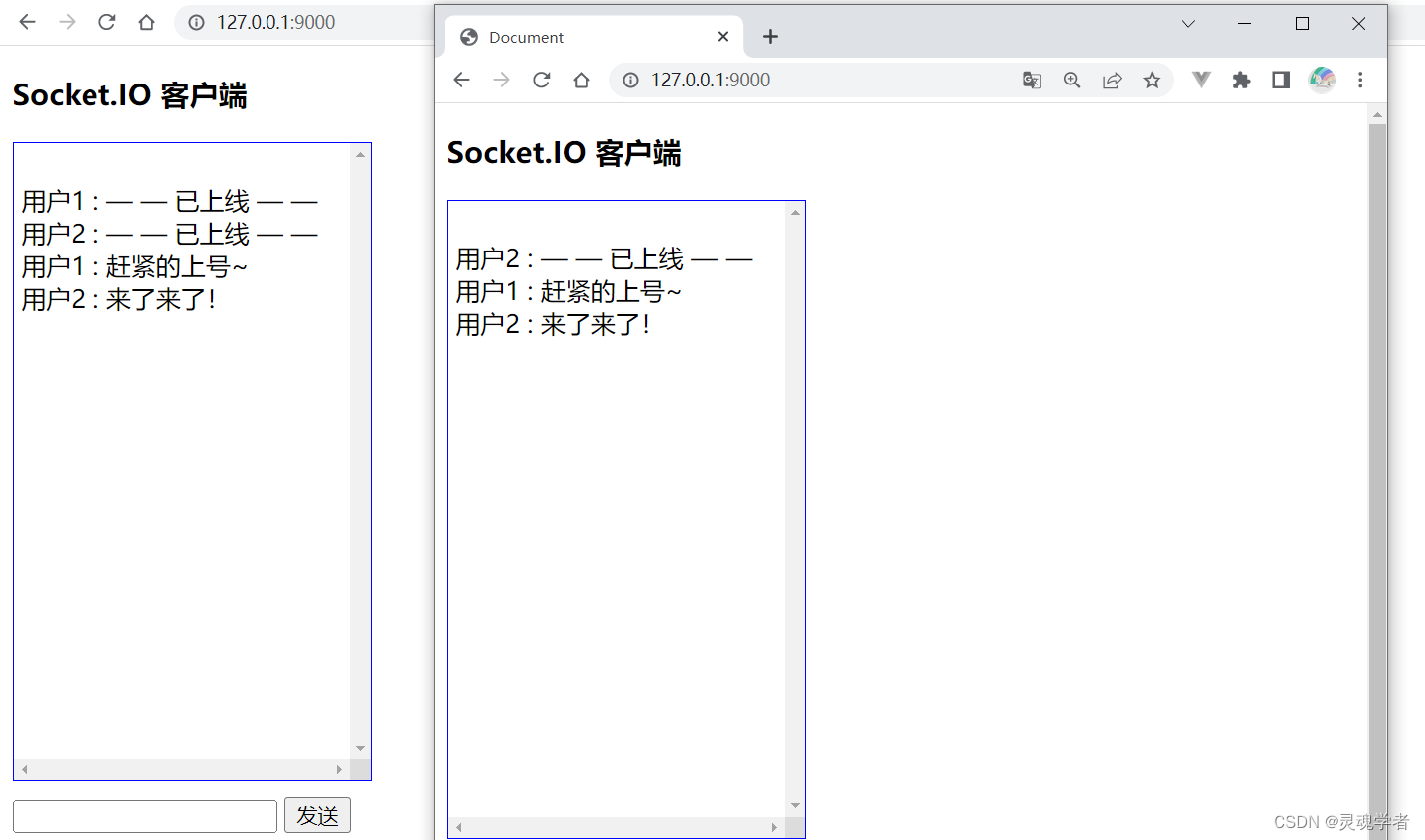
Task: Click the chevron next to the minimize button
Action: 1188,23
